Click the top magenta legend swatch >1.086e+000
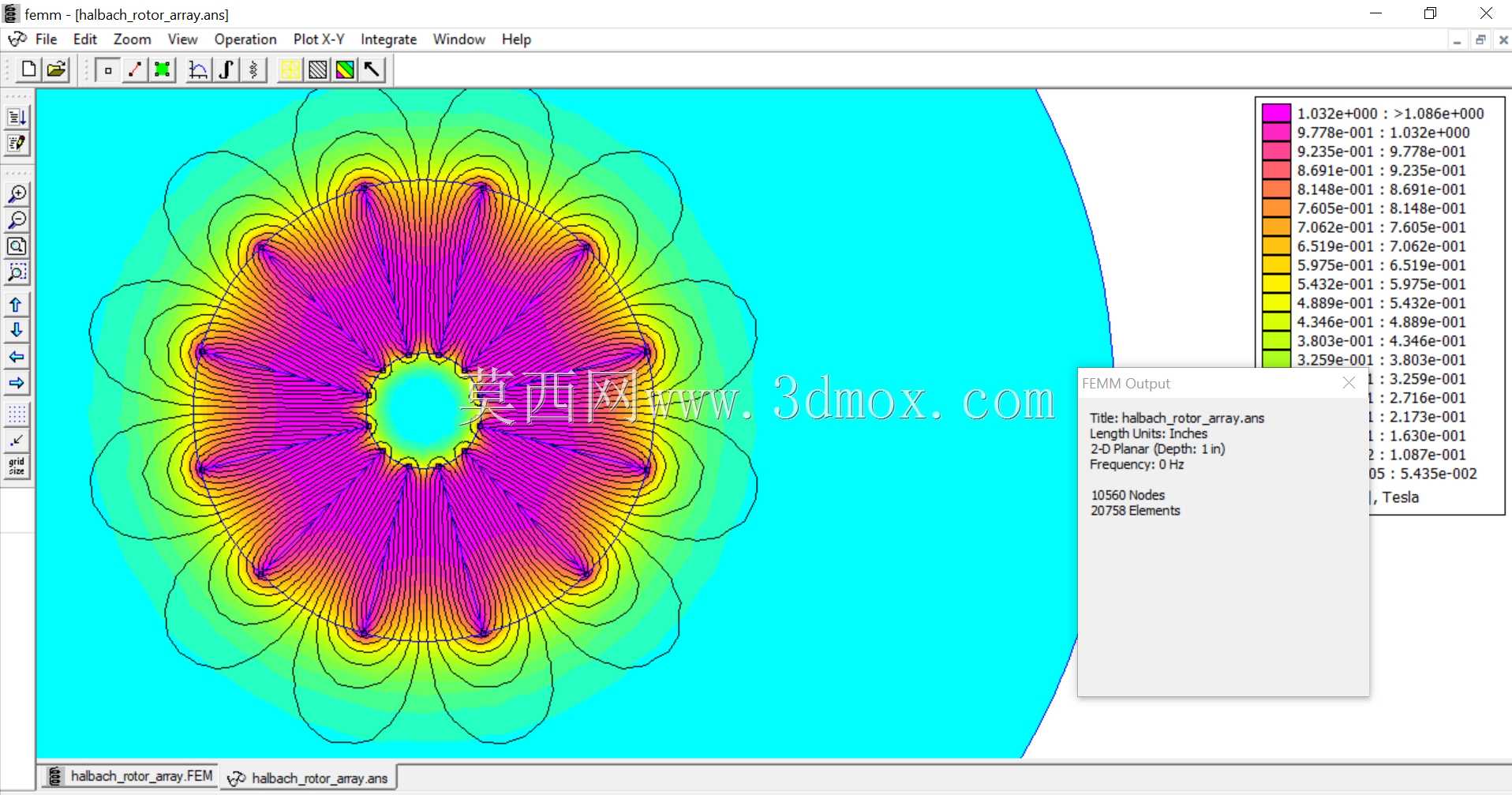Image resolution: width=1512 pixels, height=795 pixels. (x=1276, y=113)
